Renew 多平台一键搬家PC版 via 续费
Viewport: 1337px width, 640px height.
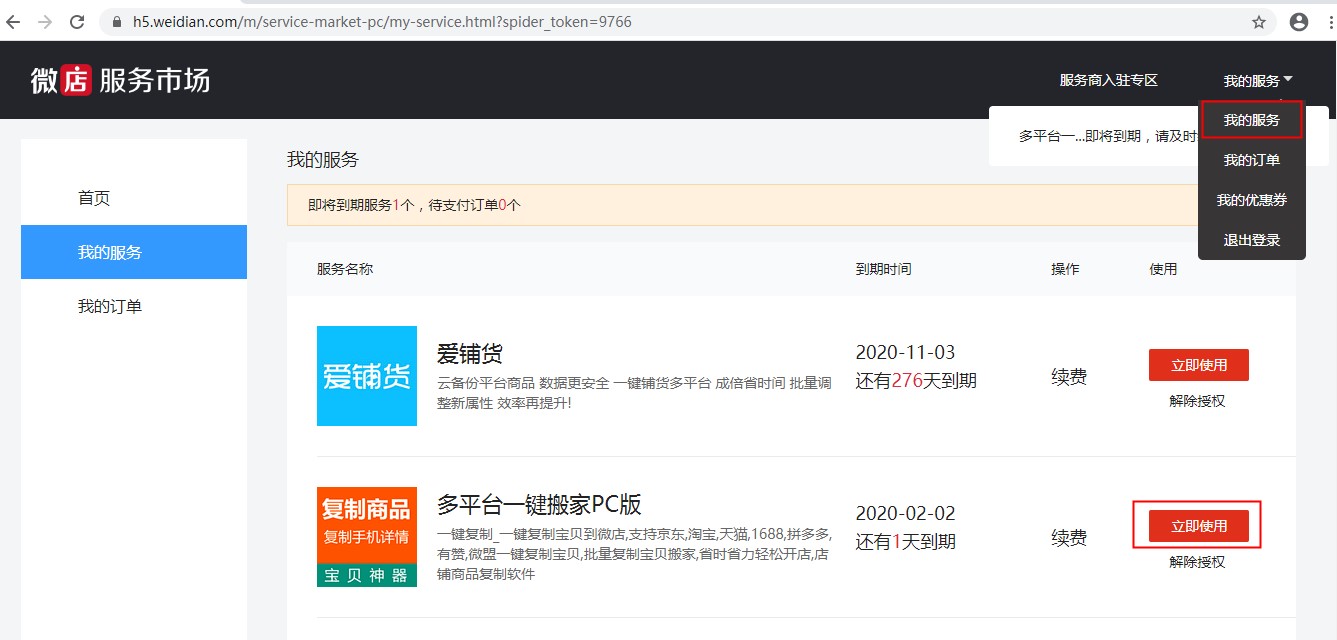(1069, 538)
